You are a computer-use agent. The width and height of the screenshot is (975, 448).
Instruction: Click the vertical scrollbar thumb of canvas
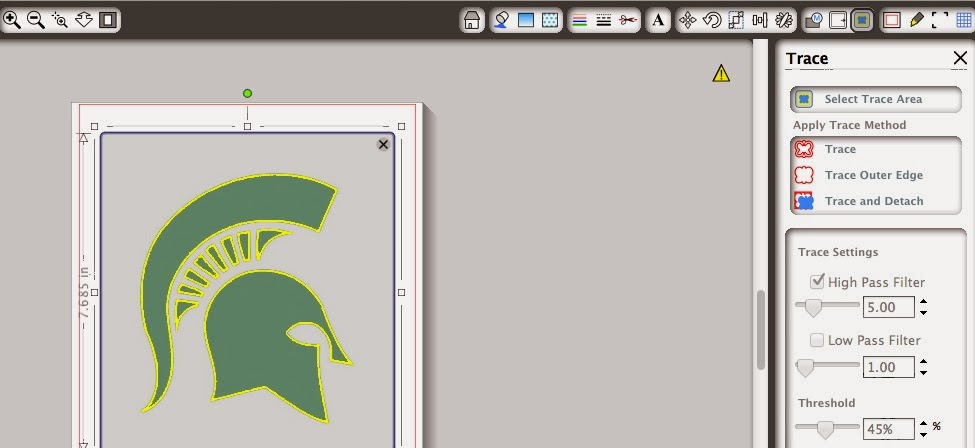pyautogui.click(x=760, y=330)
